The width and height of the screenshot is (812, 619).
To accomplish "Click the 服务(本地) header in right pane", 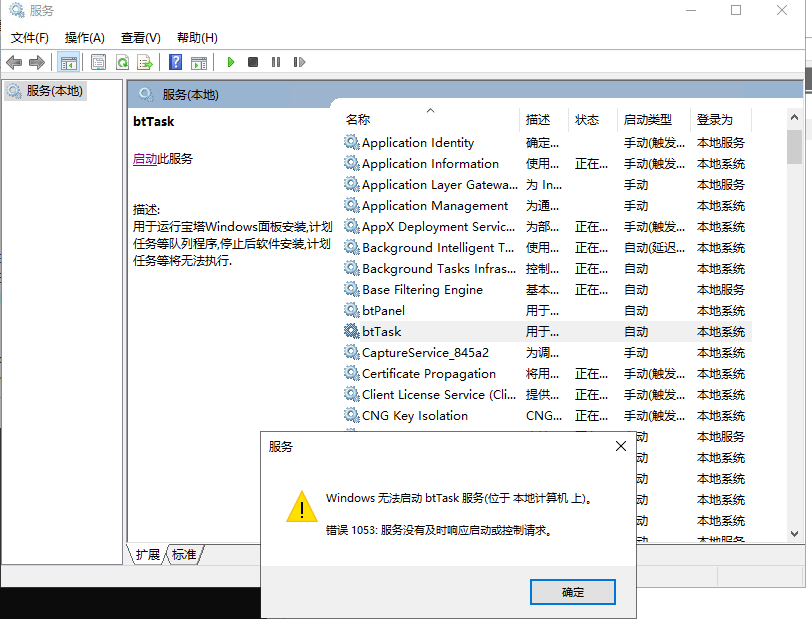I will point(190,95).
